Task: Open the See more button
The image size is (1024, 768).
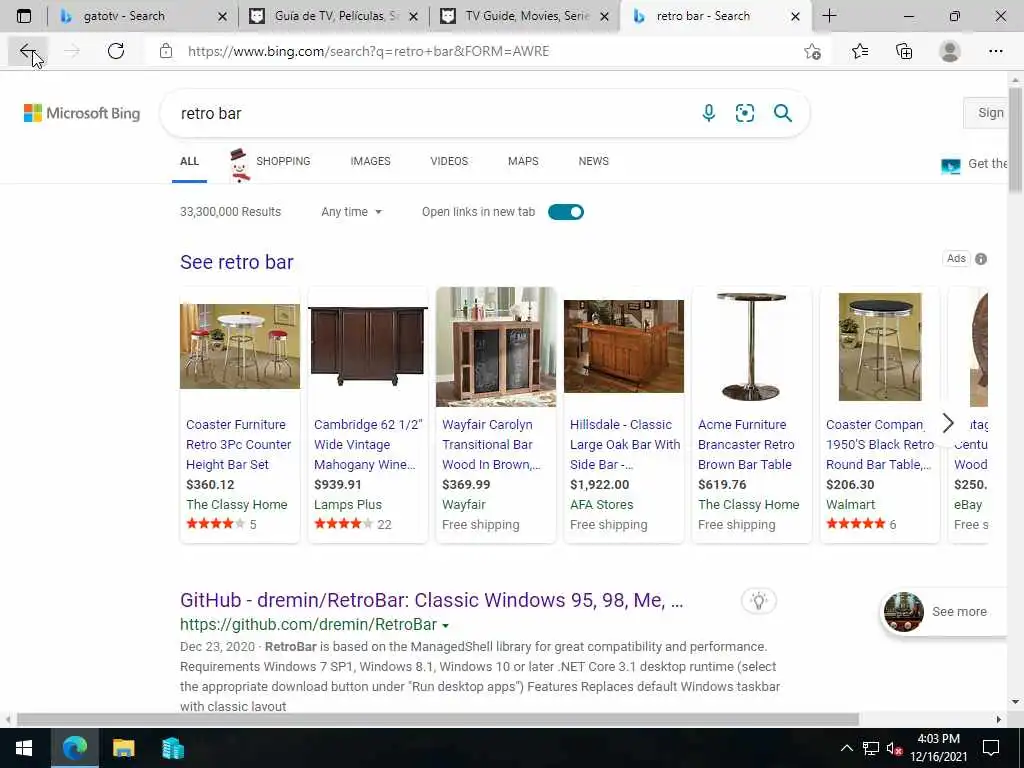Action: point(945,612)
